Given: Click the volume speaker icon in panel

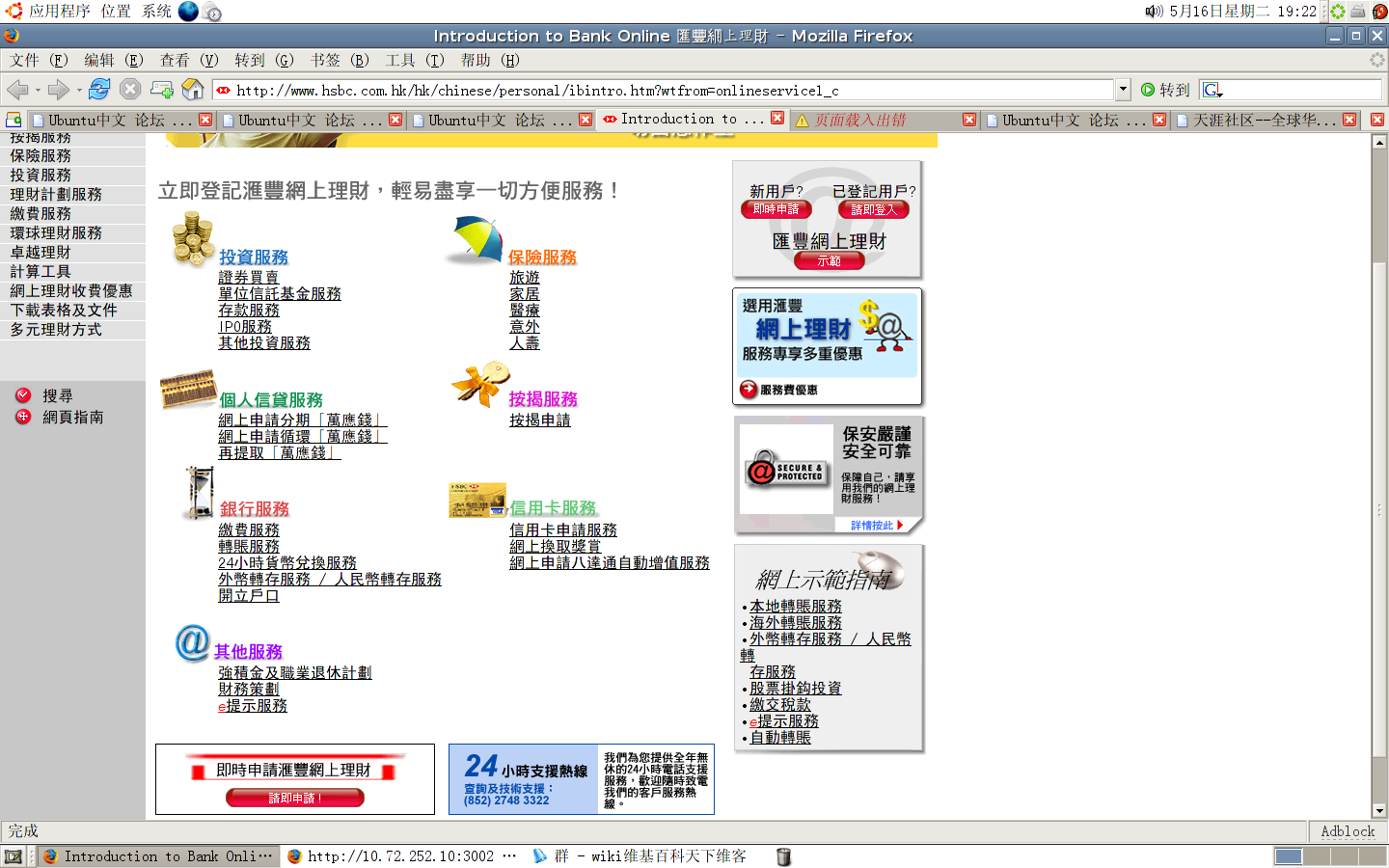Looking at the screenshot, I should [1154, 11].
